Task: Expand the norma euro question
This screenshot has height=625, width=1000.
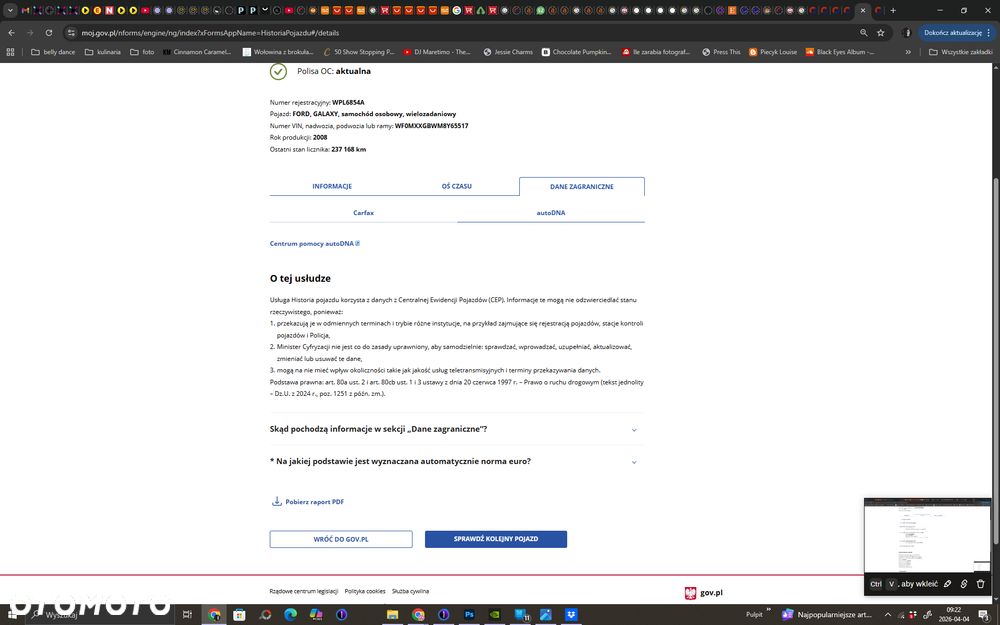Action: [457, 461]
